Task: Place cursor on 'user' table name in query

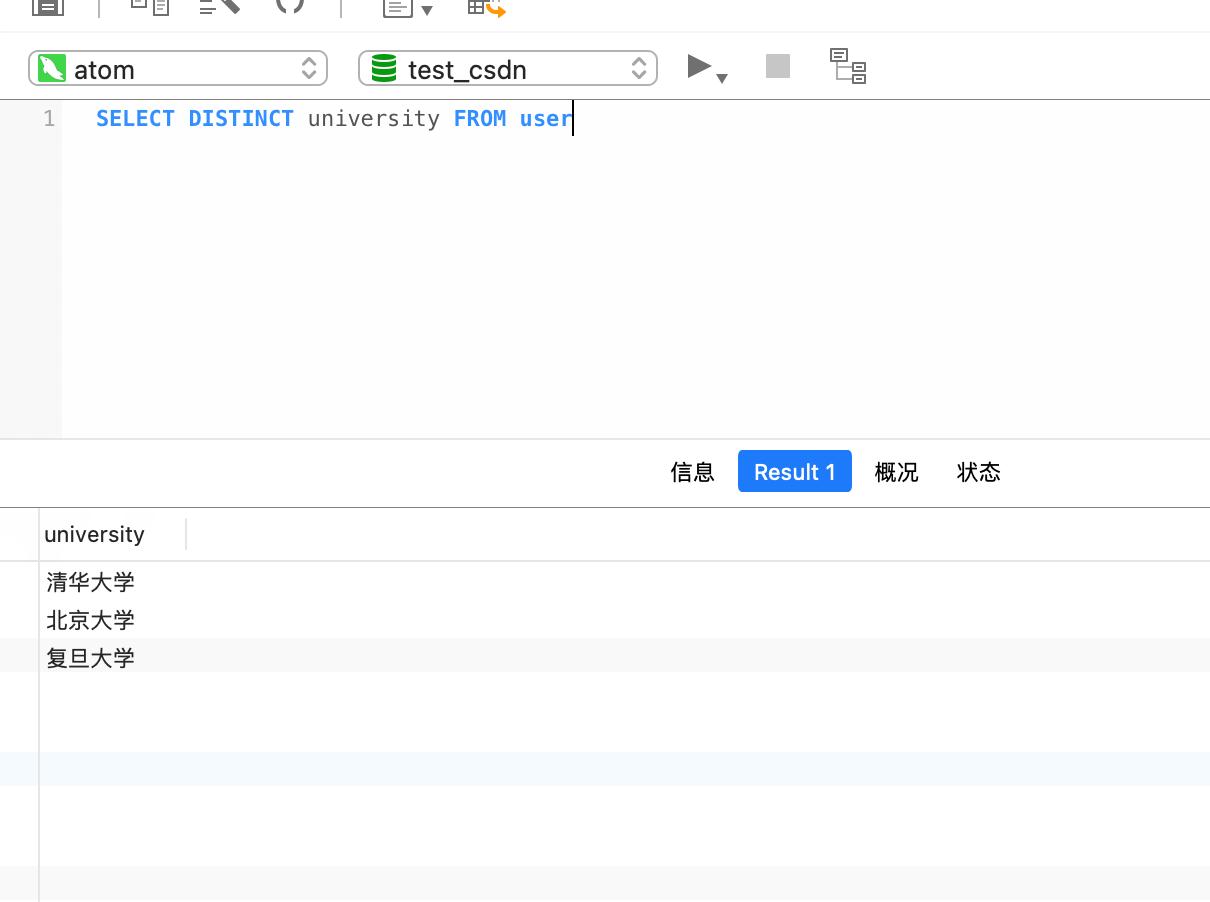Action: [546, 119]
